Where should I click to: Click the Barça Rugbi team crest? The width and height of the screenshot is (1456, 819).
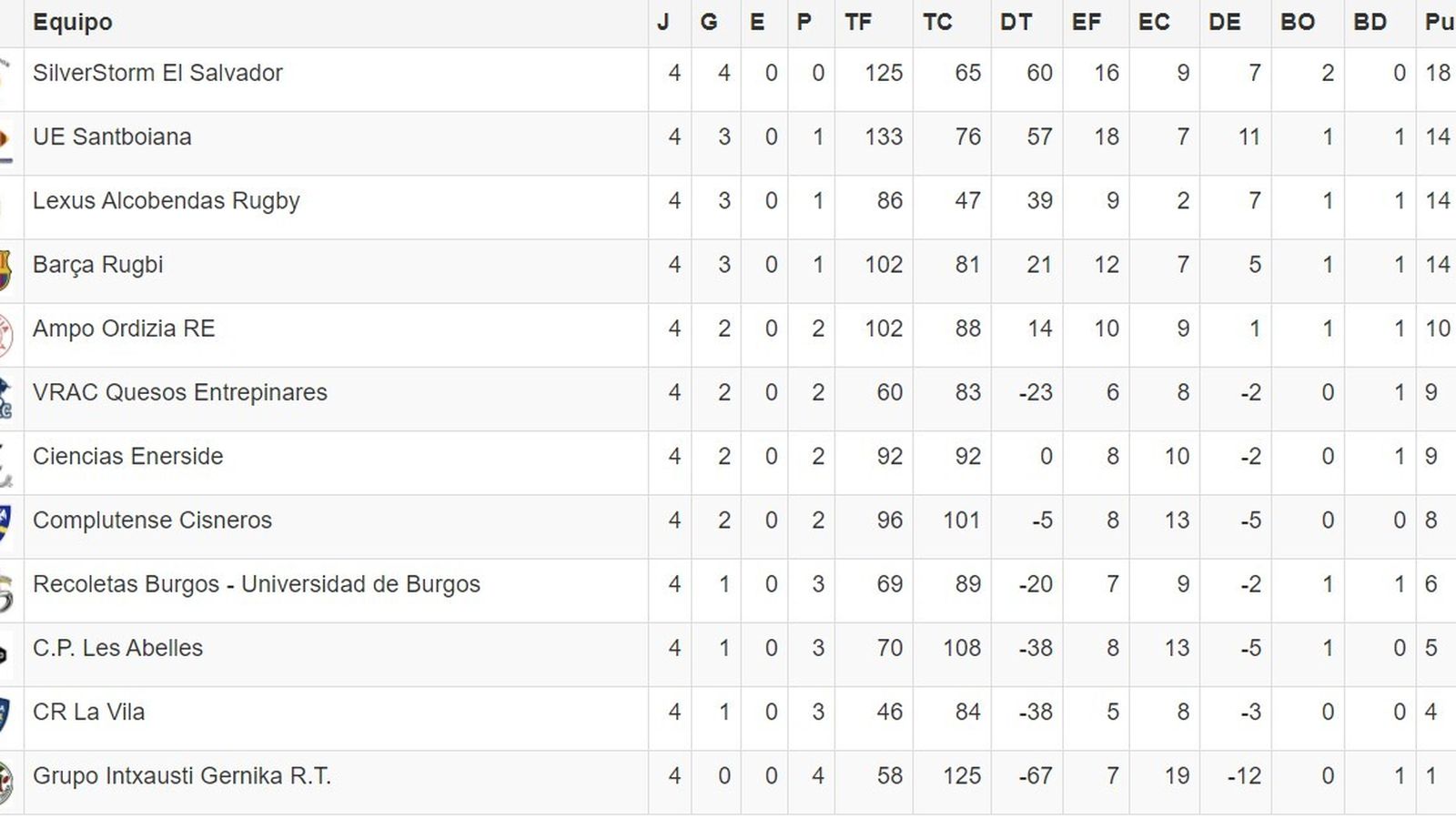5,270
